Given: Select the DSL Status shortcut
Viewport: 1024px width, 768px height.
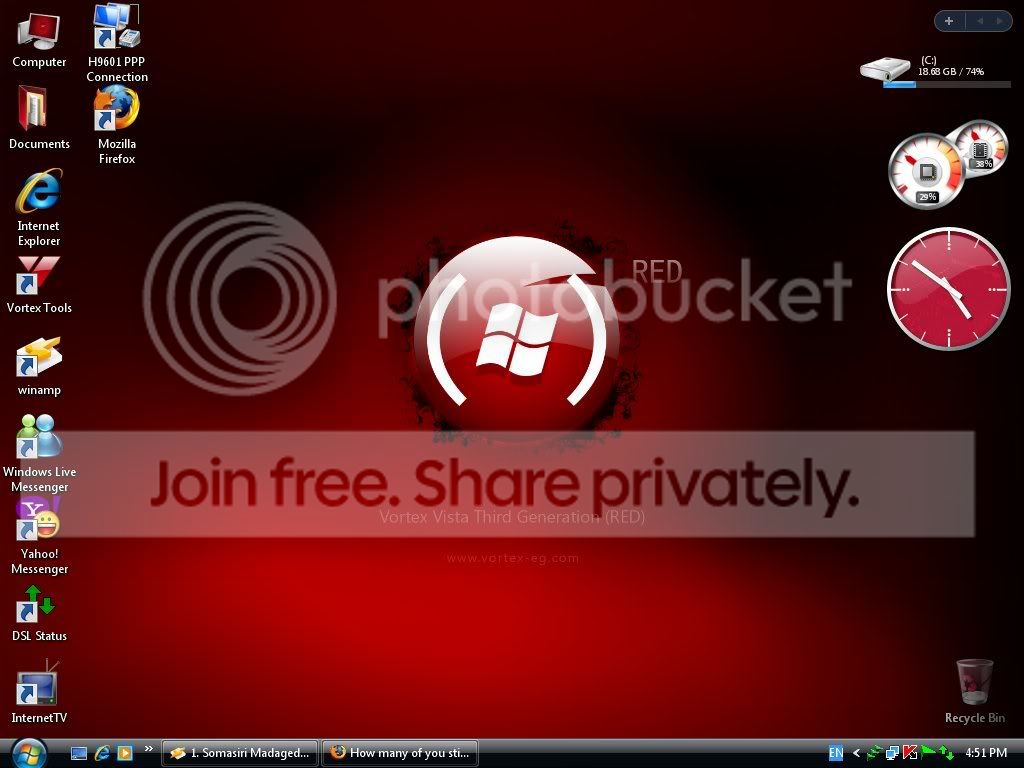Looking at the screenshot, I should pos(39,614).
